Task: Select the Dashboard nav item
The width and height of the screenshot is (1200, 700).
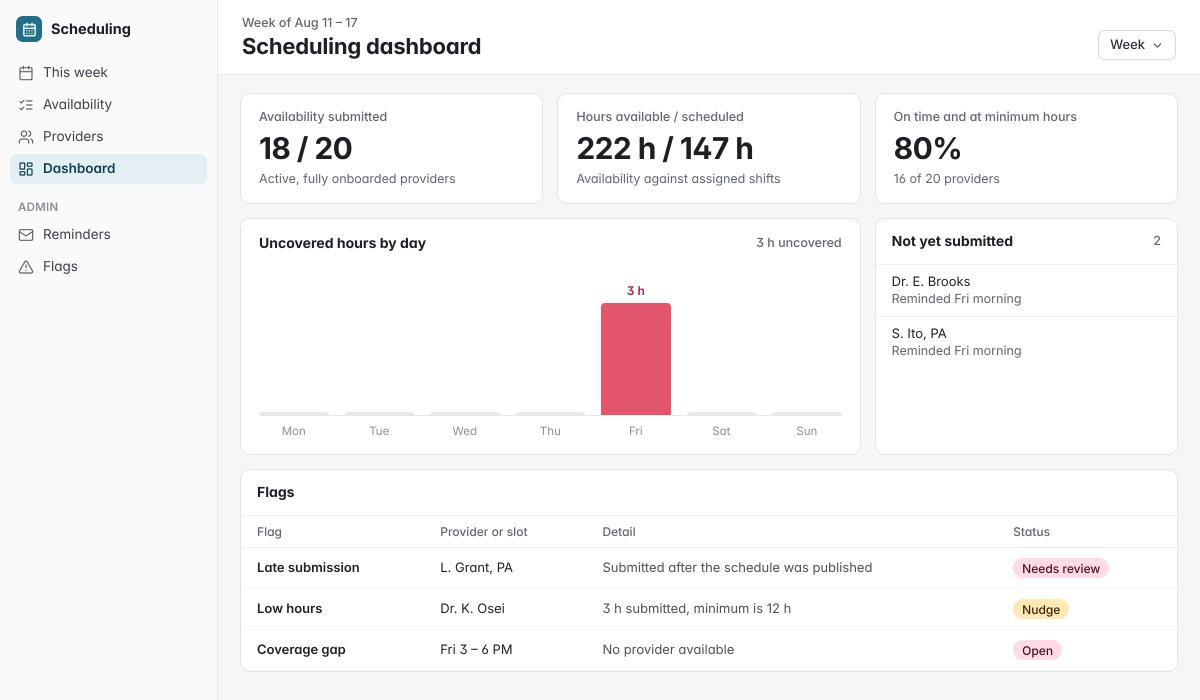Action: pyautogui.click(x=108, y=169)
